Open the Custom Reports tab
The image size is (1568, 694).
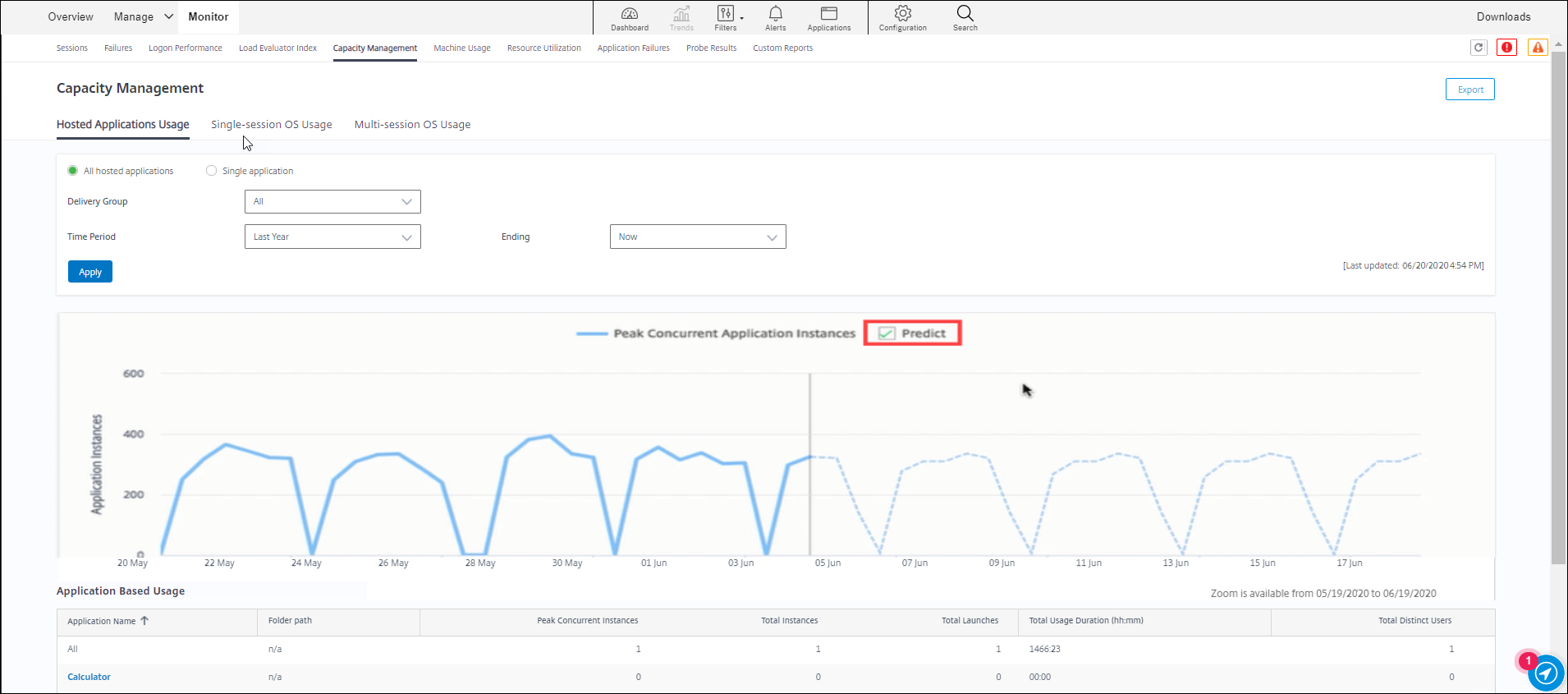[783, 48]
